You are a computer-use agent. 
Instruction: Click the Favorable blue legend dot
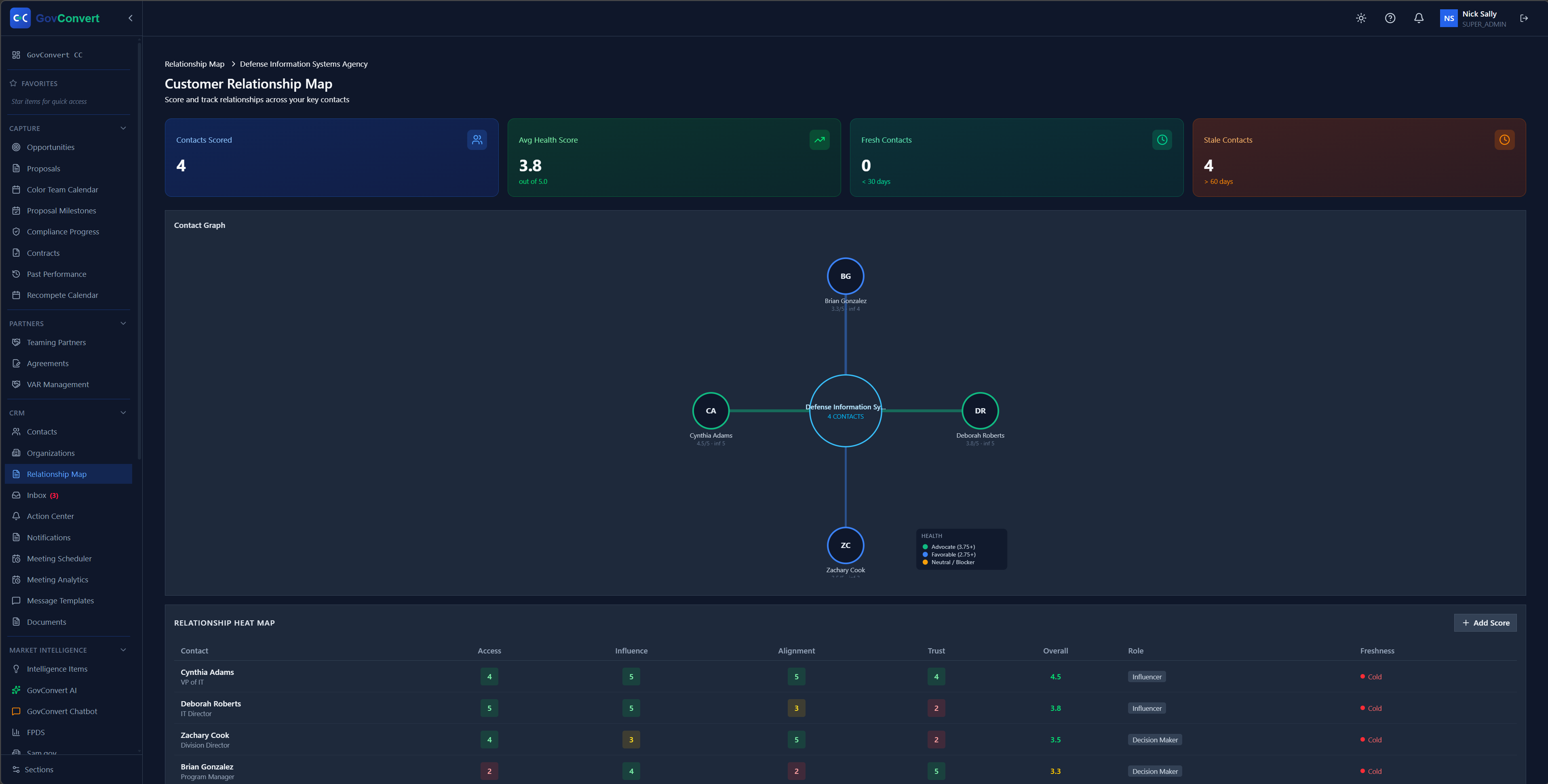(925, 554)
